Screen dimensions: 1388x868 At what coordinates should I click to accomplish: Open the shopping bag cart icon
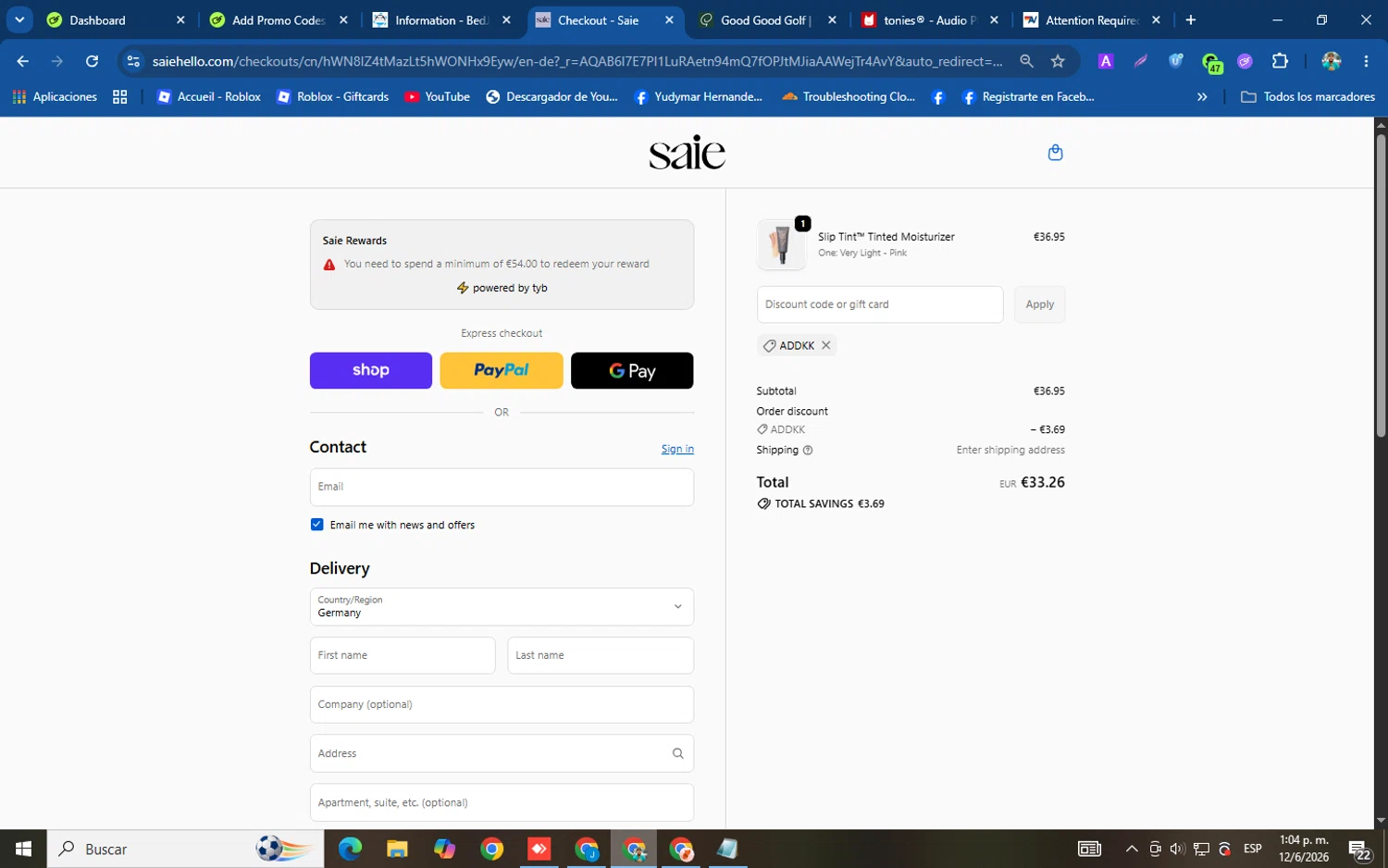(x=1055, y=153)
